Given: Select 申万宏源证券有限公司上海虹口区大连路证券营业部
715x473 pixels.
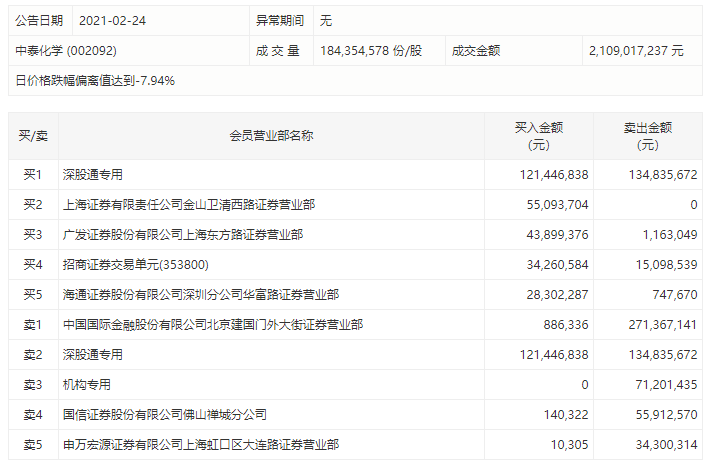Looking at the screenshot, I should [x=201, y=445].
